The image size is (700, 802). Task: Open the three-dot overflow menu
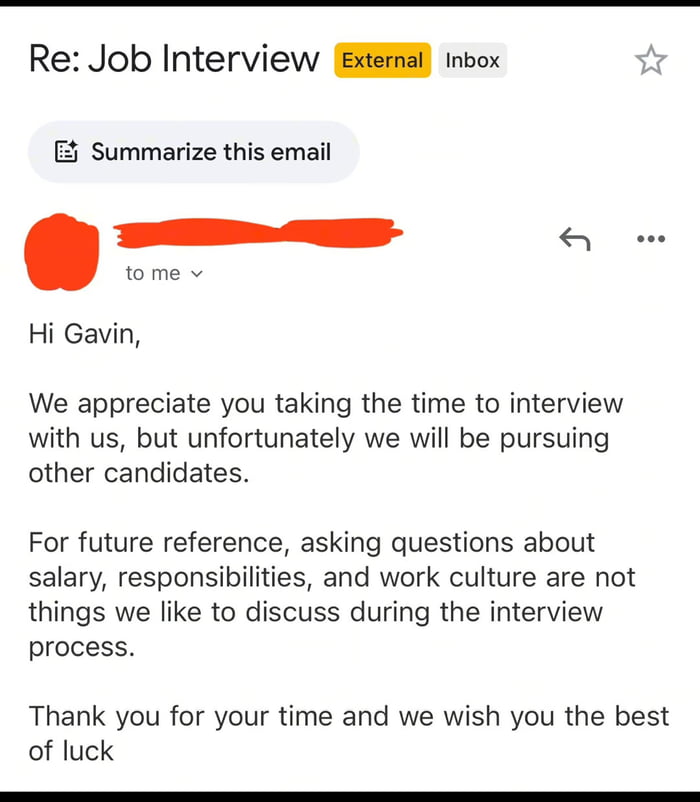point(650,239)
